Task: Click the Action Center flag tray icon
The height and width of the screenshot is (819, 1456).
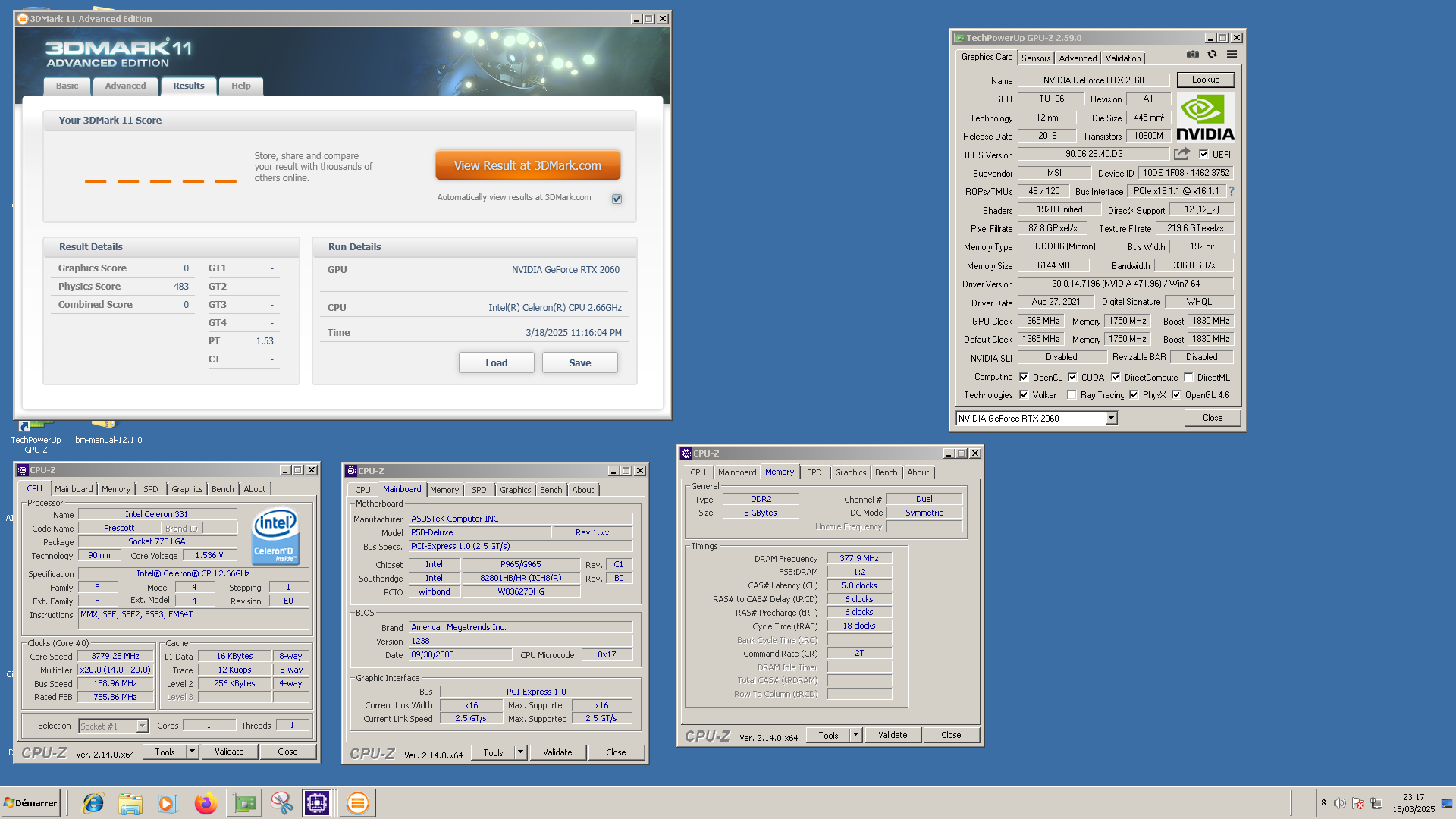Action: click(x=1358, y=803)
